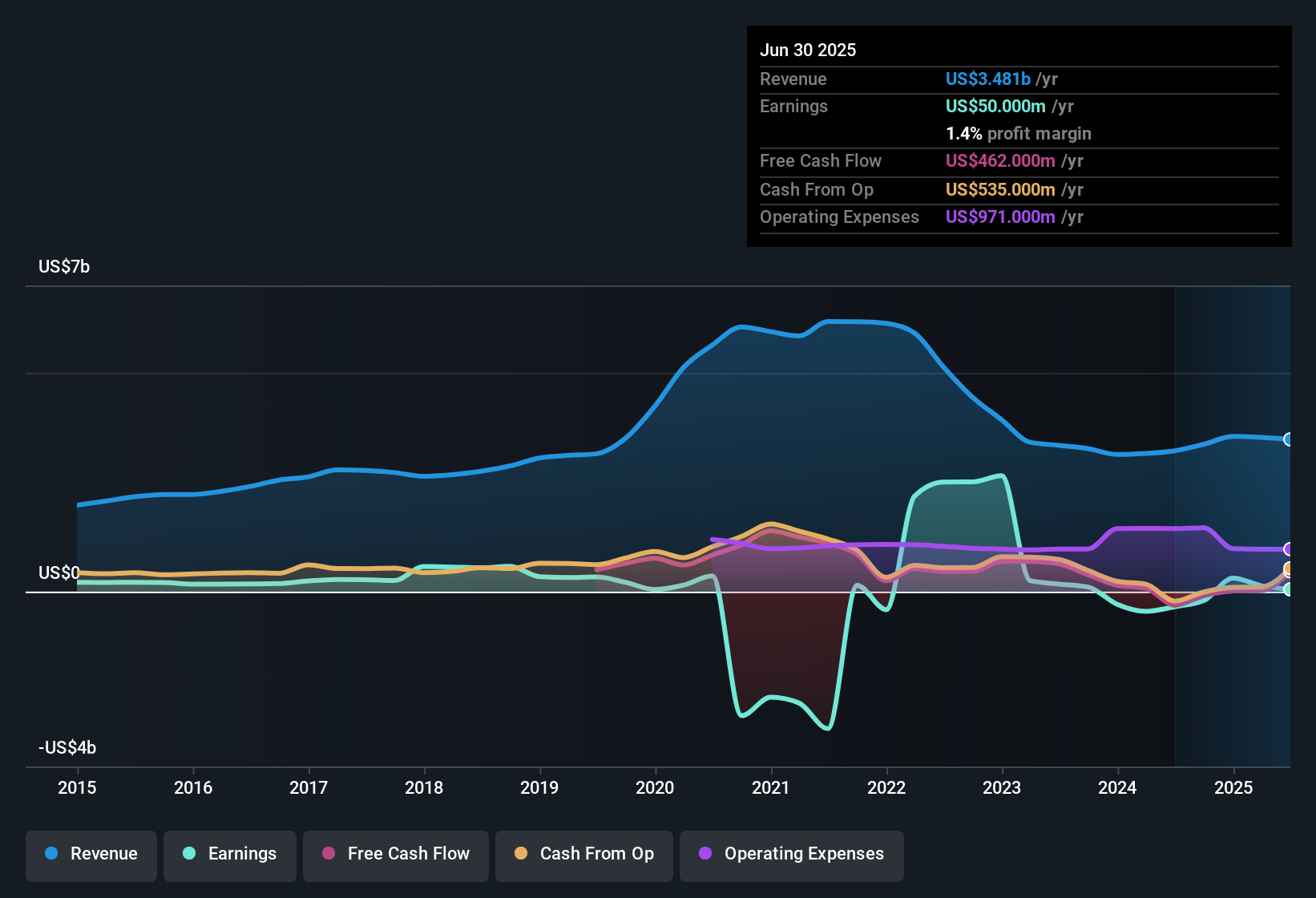Toggle the Revenue legend button

click(x=91, y=856)
